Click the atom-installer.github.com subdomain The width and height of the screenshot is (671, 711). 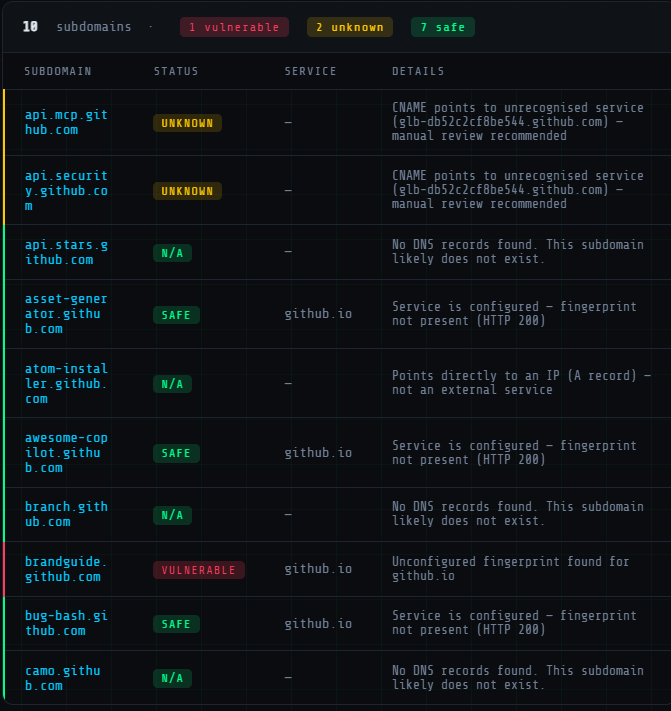pos(66,383)
